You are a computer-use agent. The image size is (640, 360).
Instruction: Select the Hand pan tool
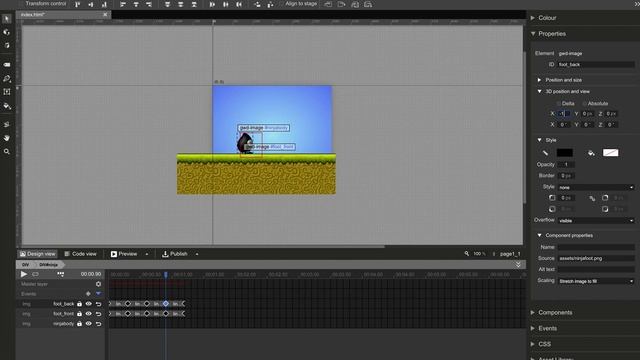point(7,138)
